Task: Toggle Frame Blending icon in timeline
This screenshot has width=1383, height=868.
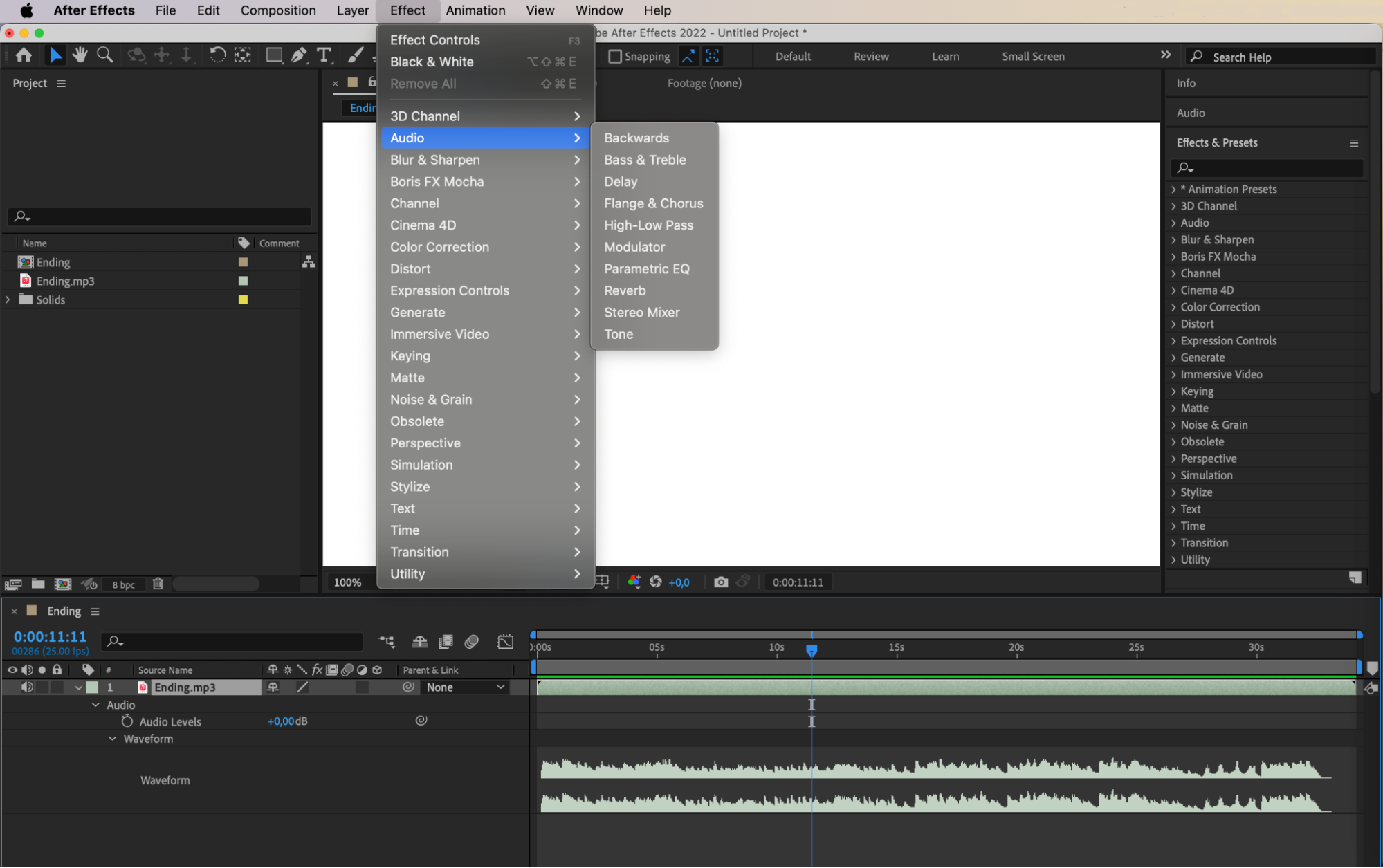Action: (x=446, y=642)
